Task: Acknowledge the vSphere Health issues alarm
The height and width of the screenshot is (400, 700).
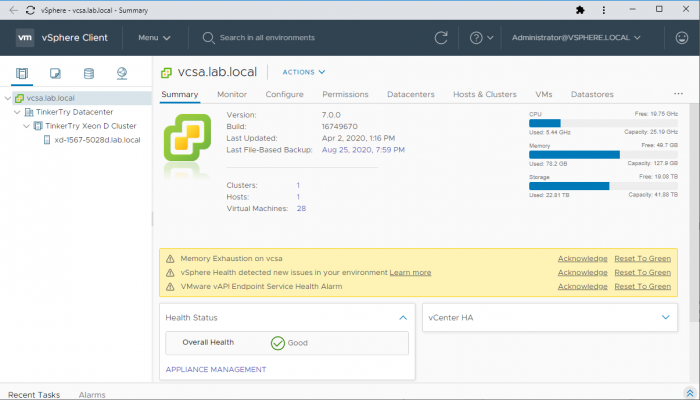Action: (x=583, y=272)
